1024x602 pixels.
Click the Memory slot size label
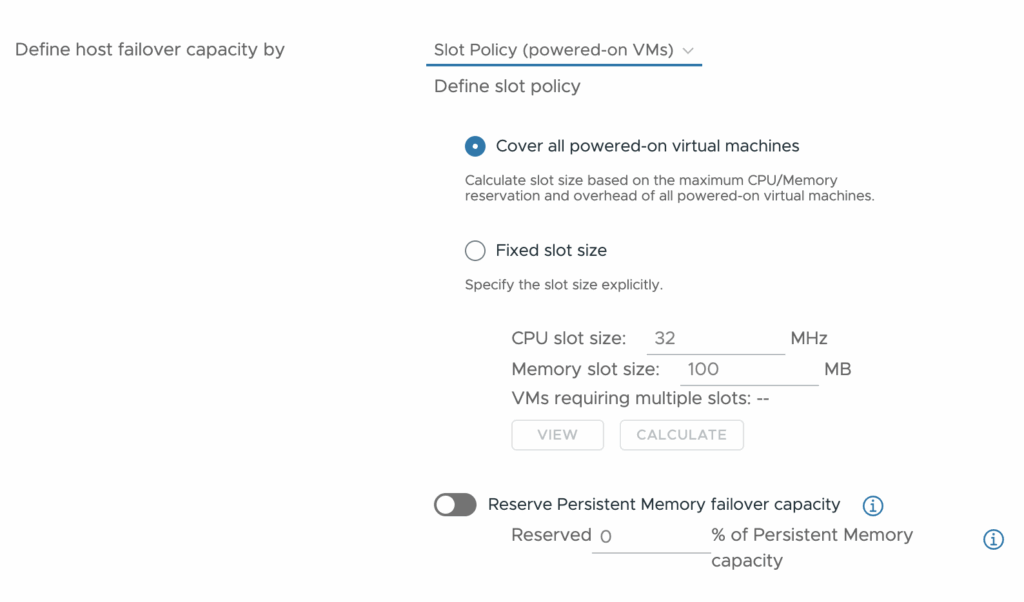(x=585, y=370)
